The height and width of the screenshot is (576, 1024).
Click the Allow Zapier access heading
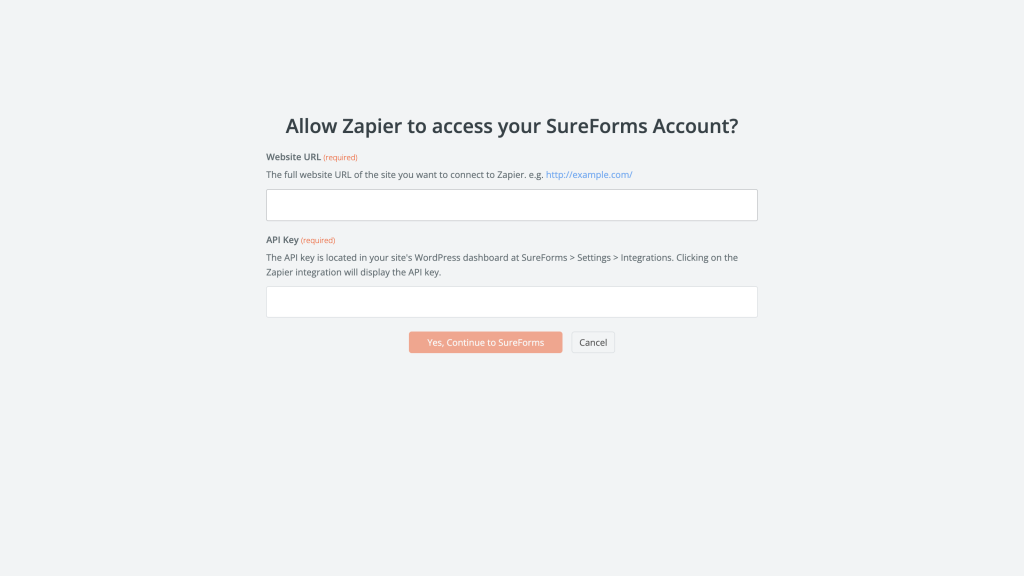(x=511, y=126)
